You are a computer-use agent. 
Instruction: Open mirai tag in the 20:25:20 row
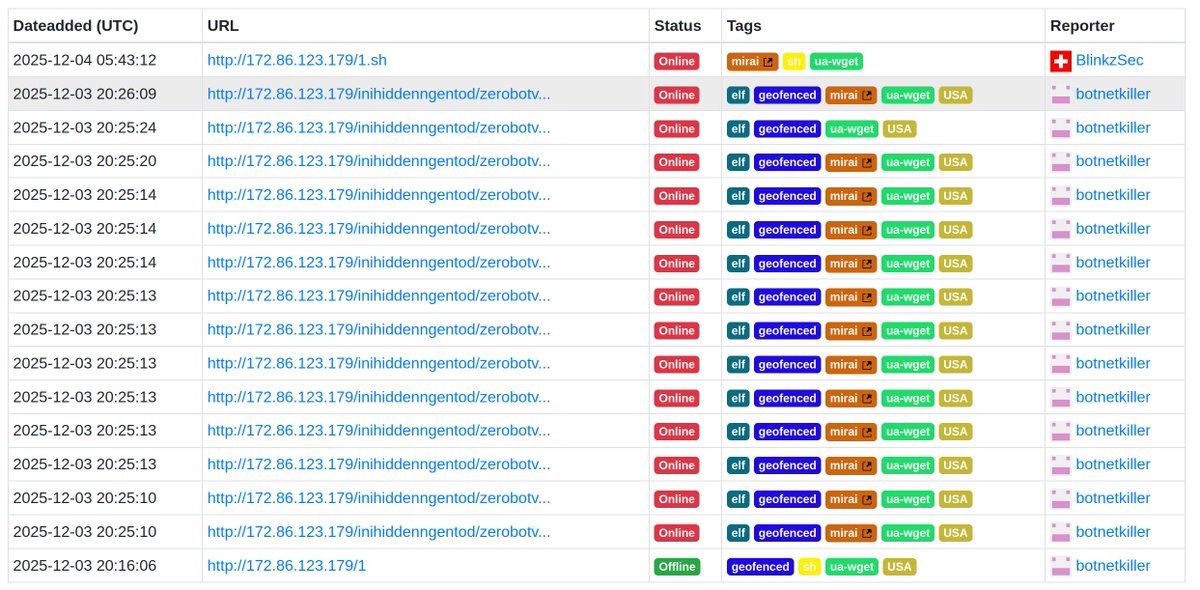click(x=851, y=162)
